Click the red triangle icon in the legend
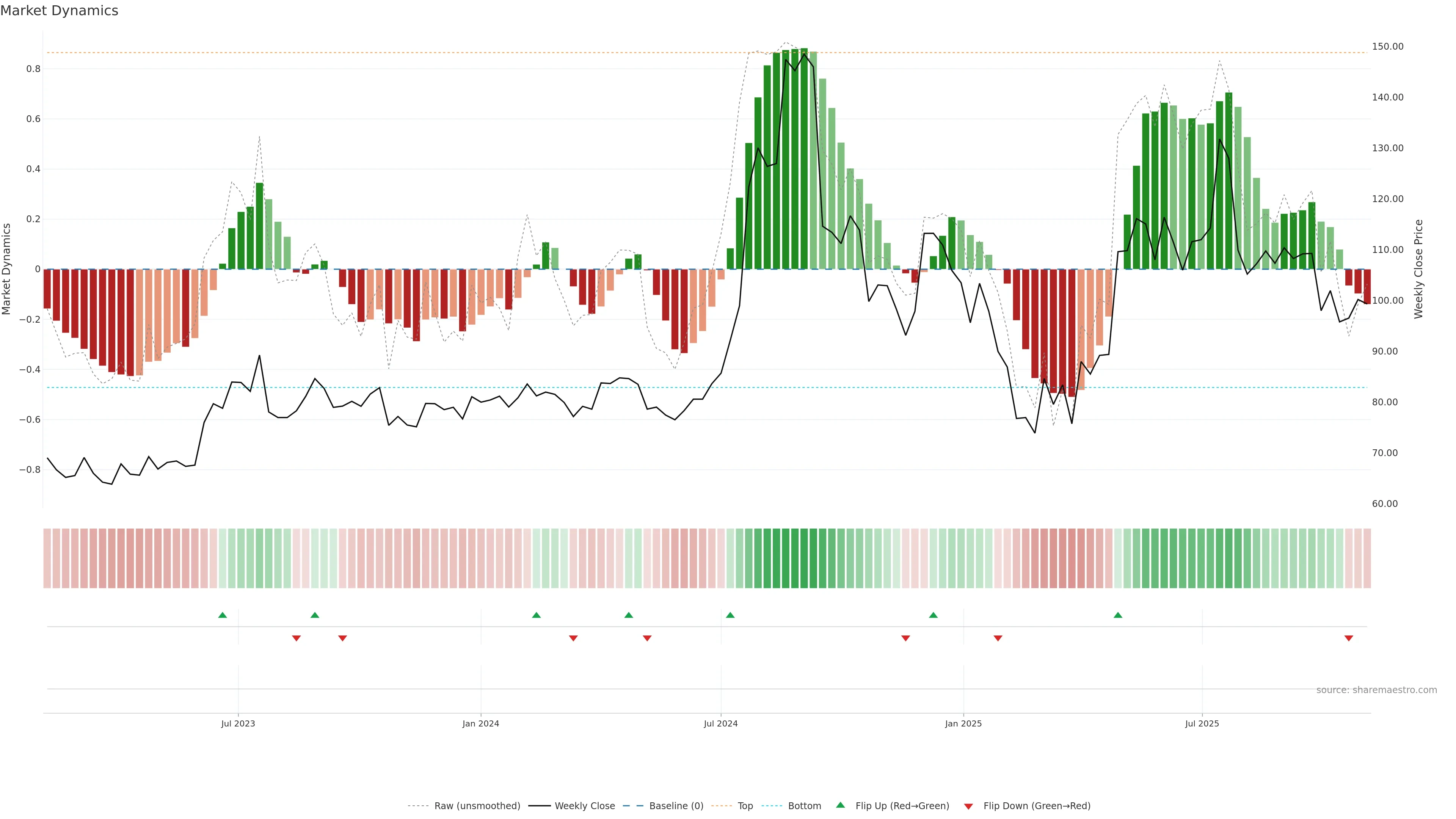 968,806
